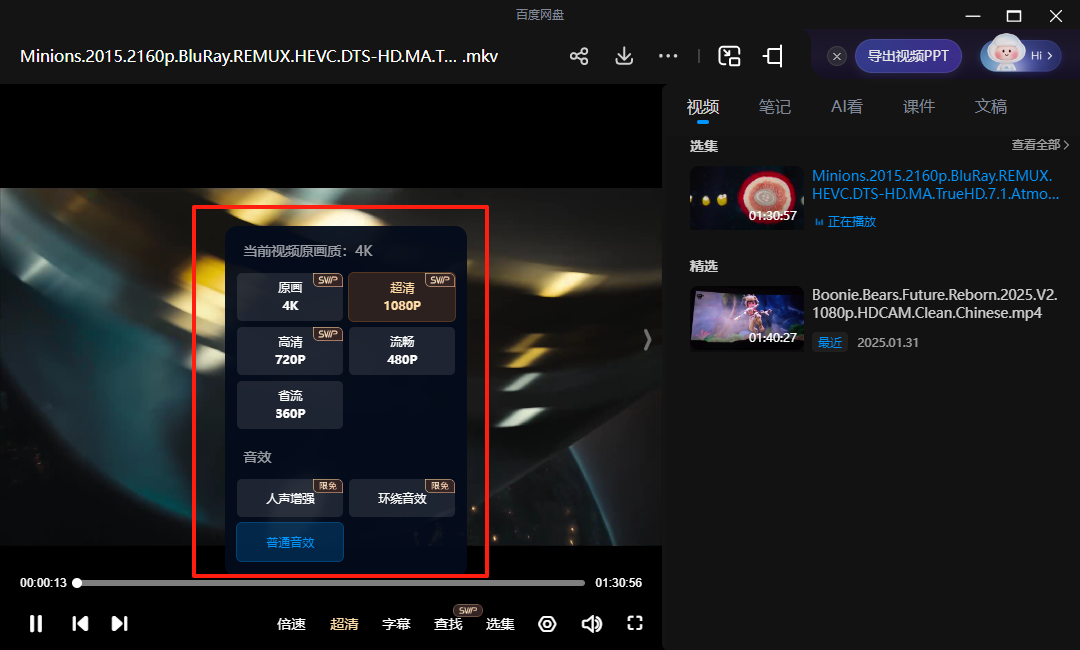Open the 倍速 playback speed menu
Screen dimensions: 1080x650
pos(291,624)
